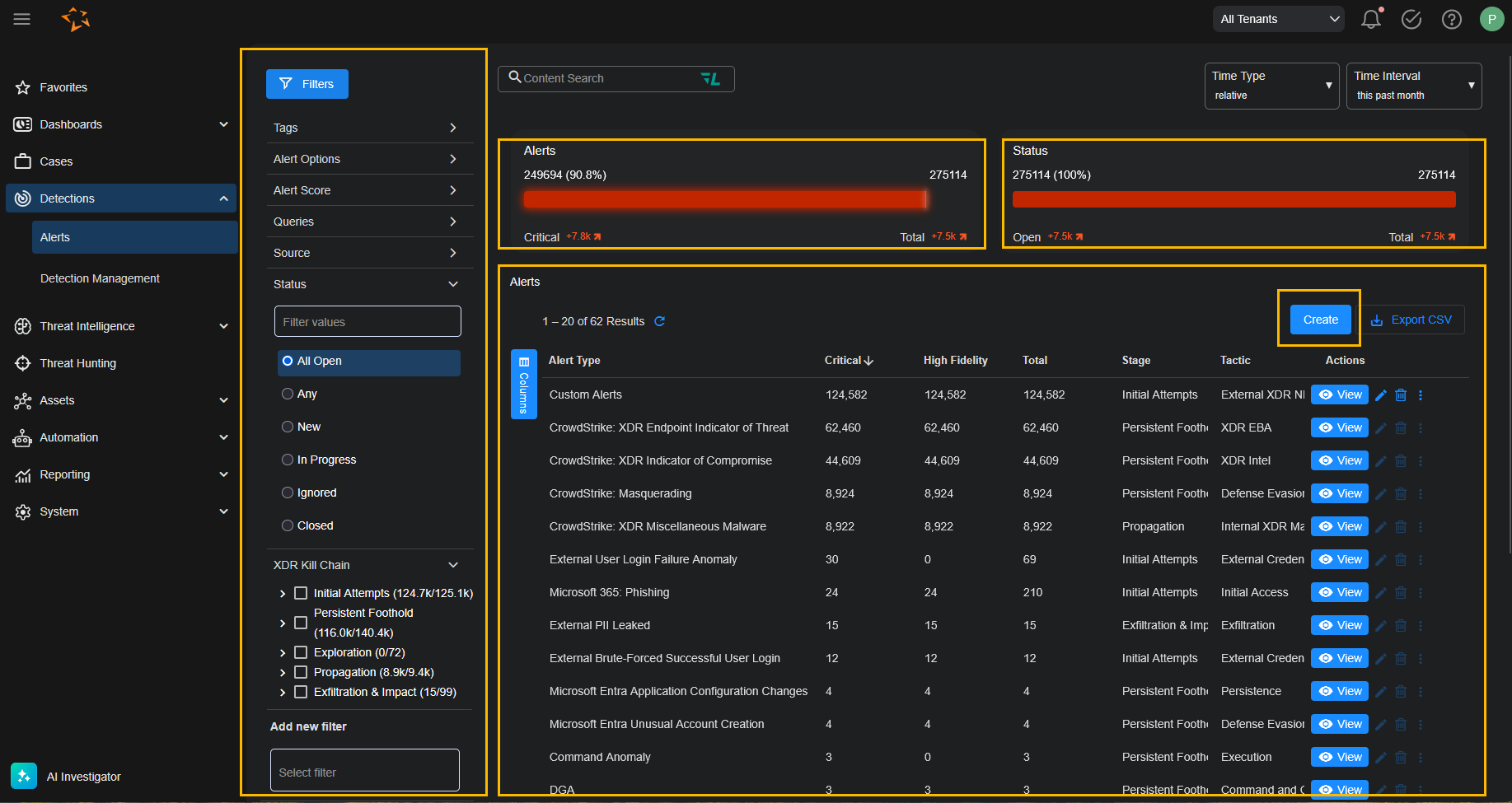Screen dimensions: 1512x803
Task: Click the help question mark icon
Action: pos(1451,19)
